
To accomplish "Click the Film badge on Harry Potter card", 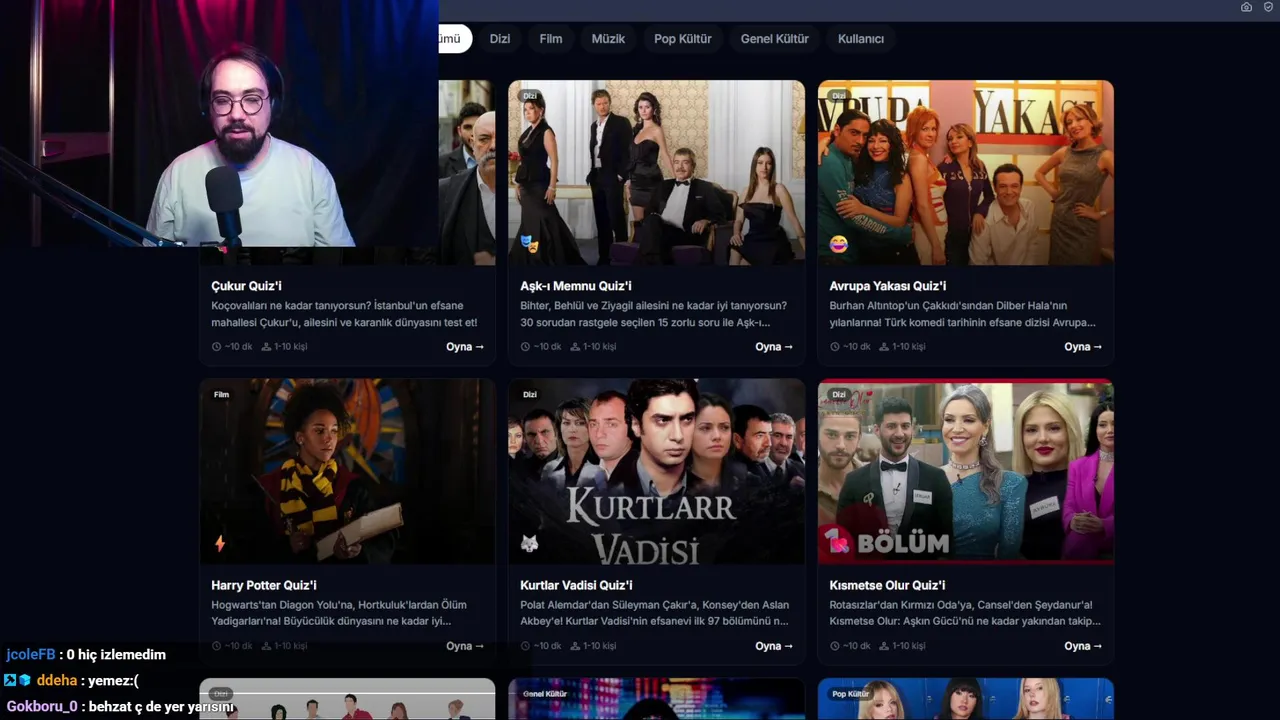I will [x=222, y=395].
